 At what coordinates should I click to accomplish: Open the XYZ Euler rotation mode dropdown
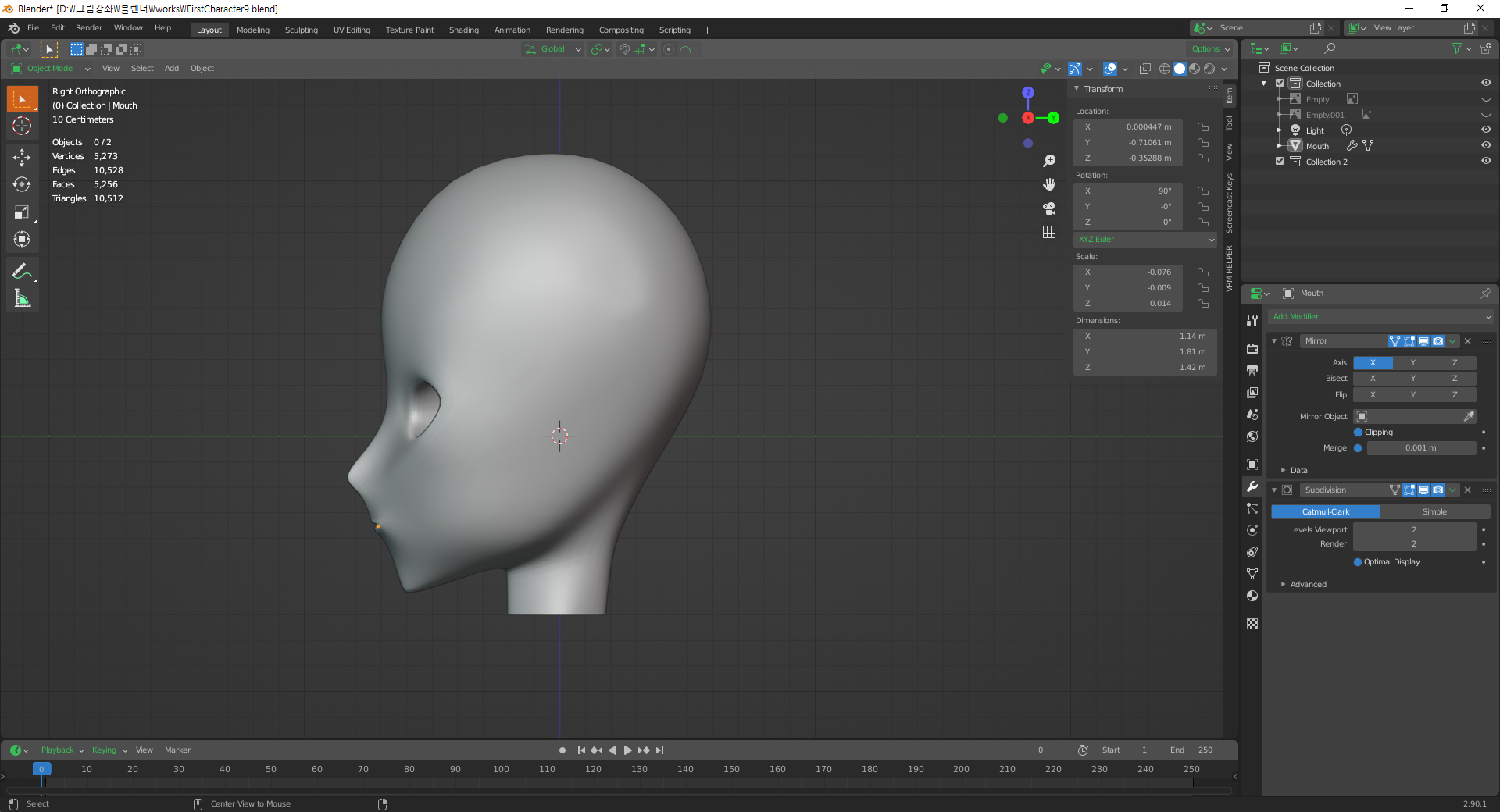tap(1145, 240)
